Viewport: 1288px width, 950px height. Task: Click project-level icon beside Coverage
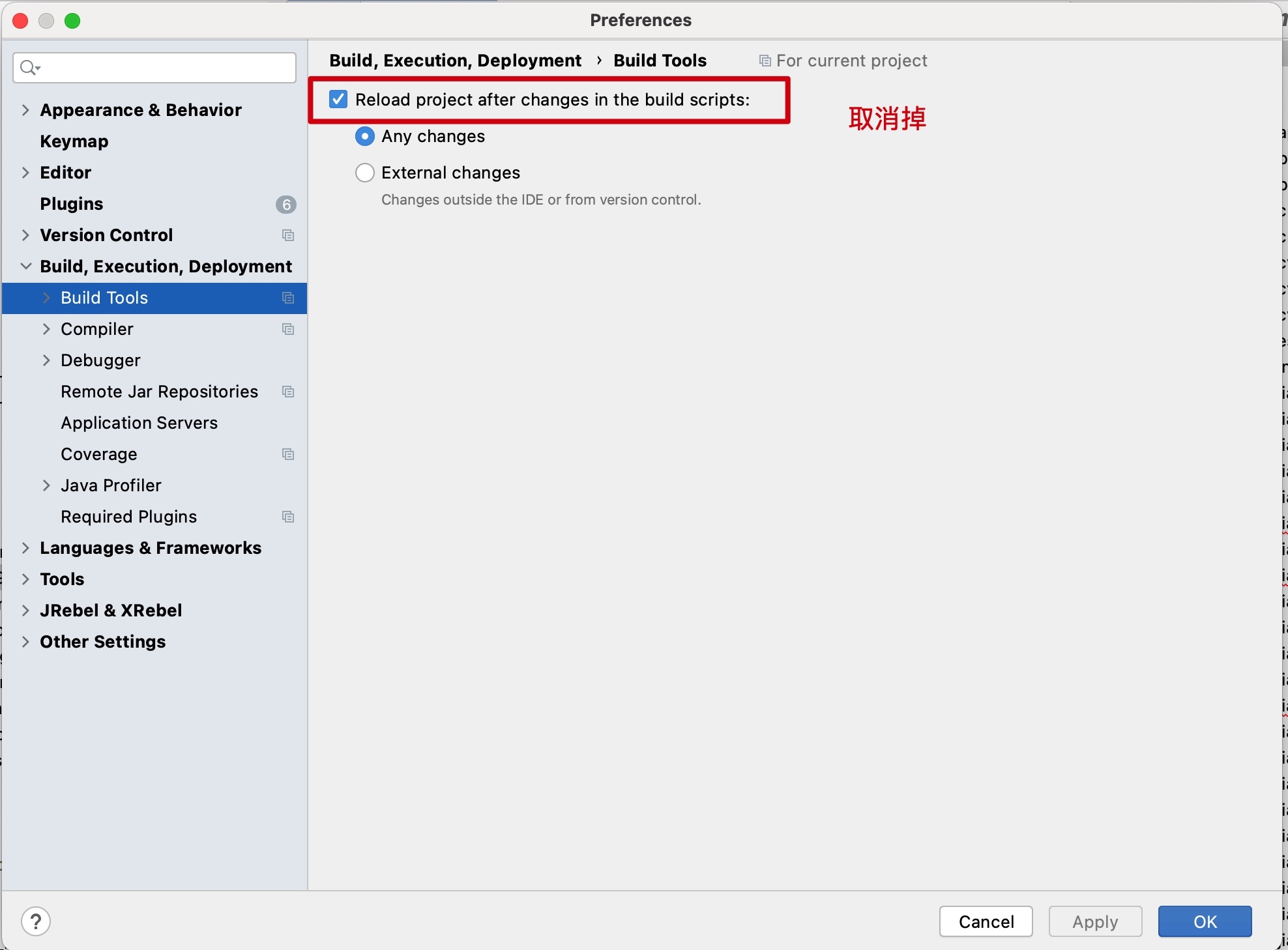(288, 454)
